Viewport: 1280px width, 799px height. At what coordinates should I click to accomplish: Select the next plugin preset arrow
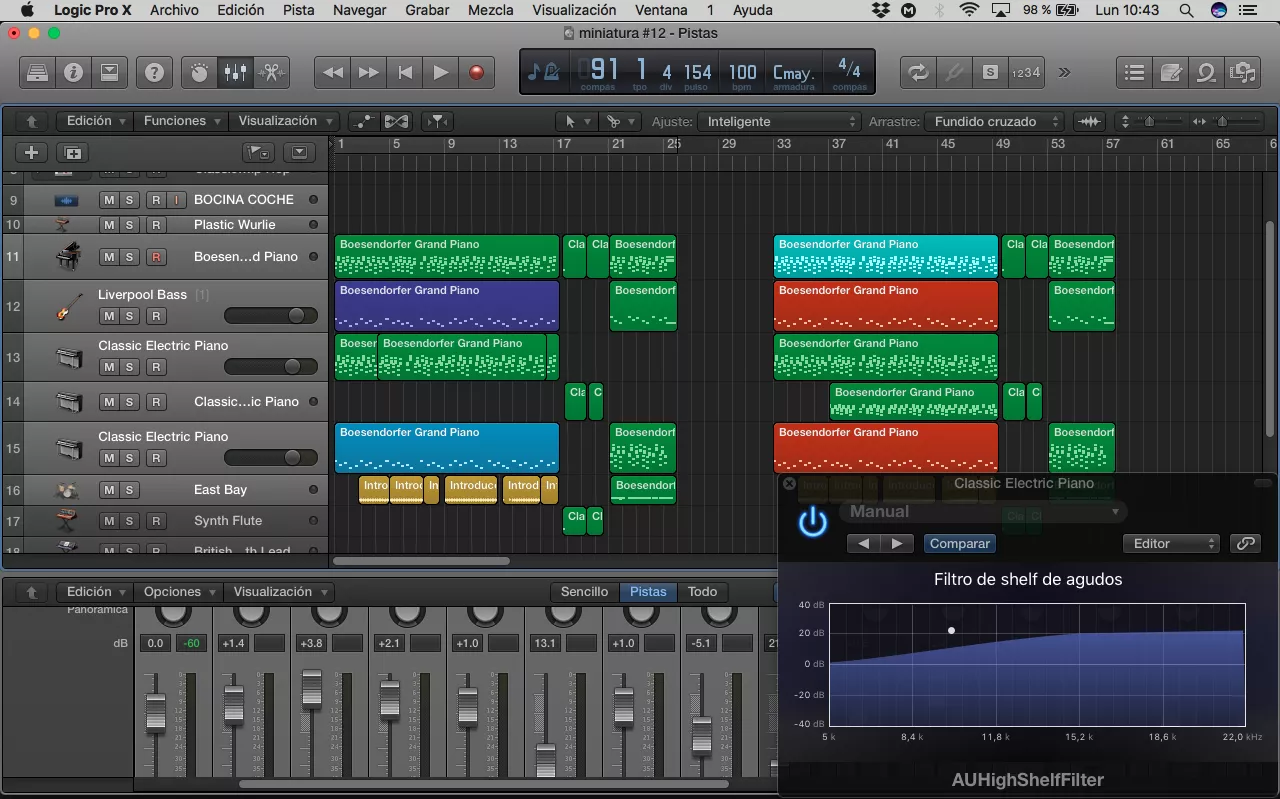(897, 544)
